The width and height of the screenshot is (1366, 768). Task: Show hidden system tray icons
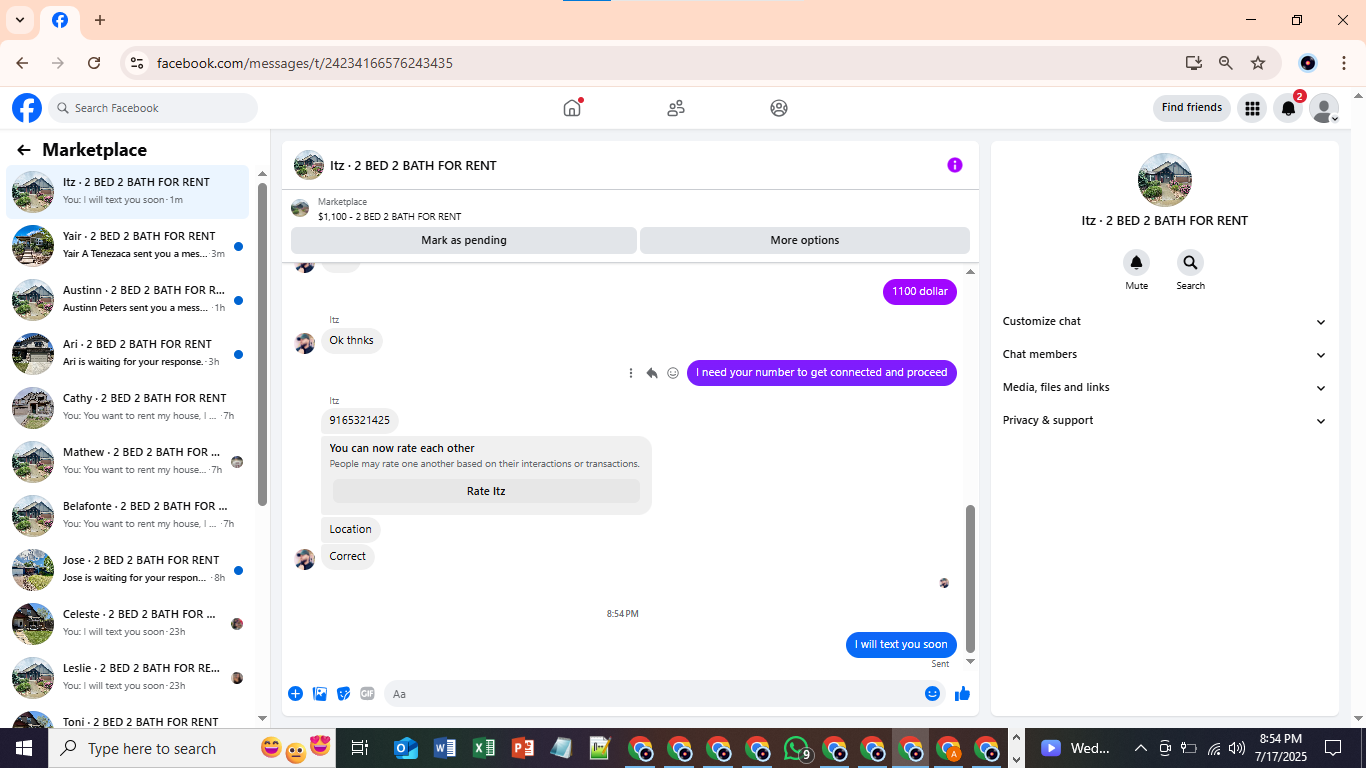(x=1140, y=748)
